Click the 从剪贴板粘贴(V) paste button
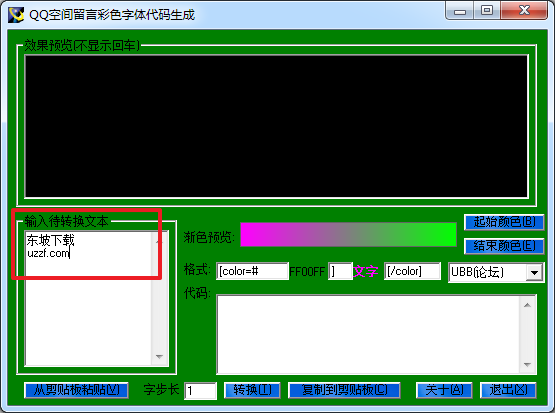This screenshot has height=413, width=555. tap(76, 390)
